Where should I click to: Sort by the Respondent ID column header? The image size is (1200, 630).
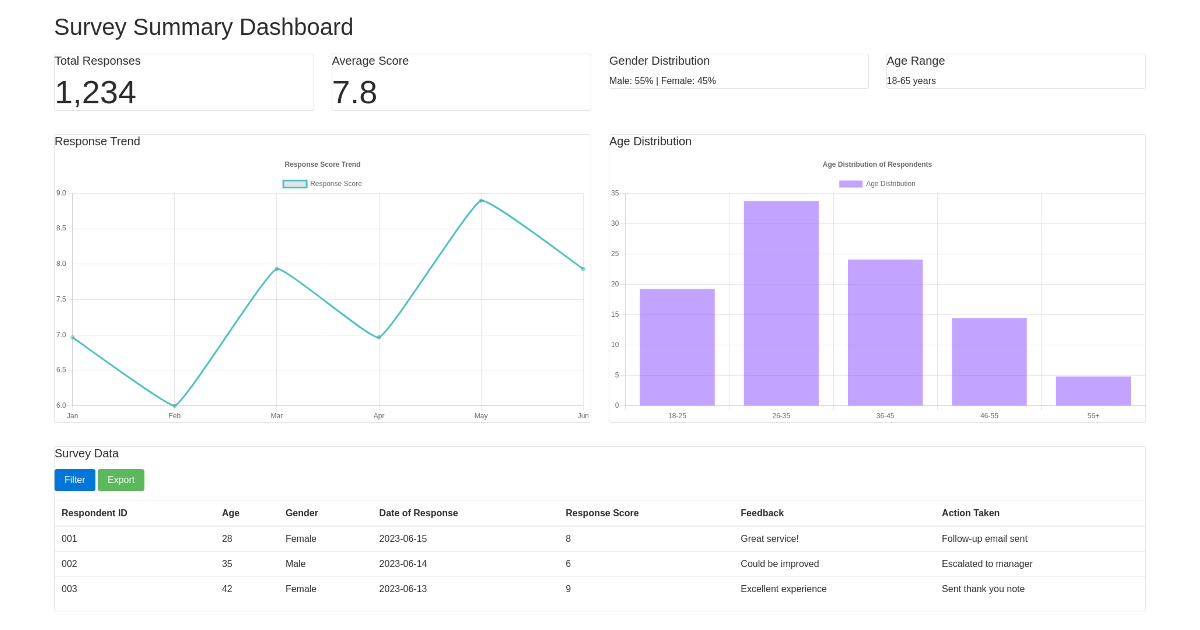93,513
